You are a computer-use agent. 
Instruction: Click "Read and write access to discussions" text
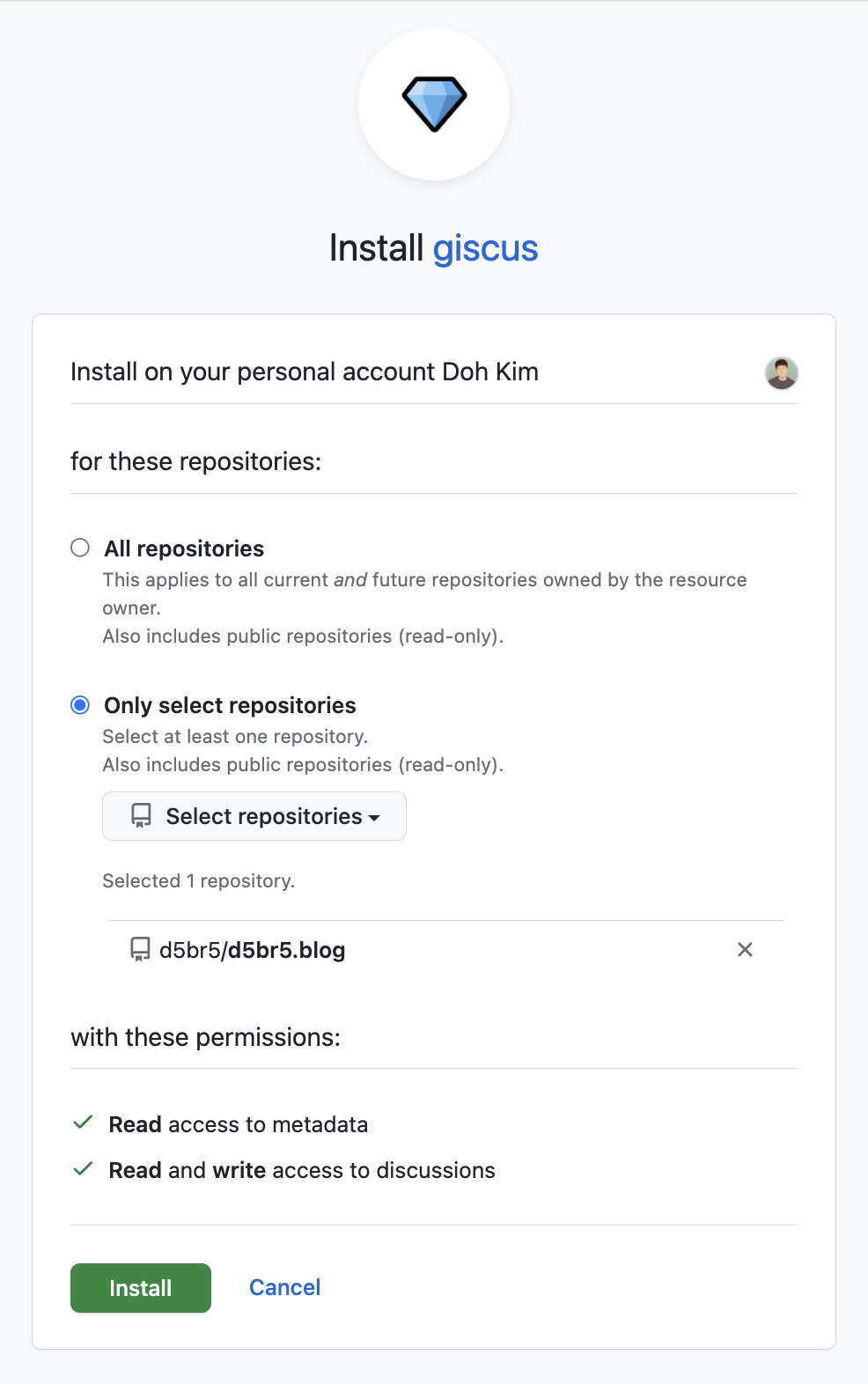[x=302, y=1170]
